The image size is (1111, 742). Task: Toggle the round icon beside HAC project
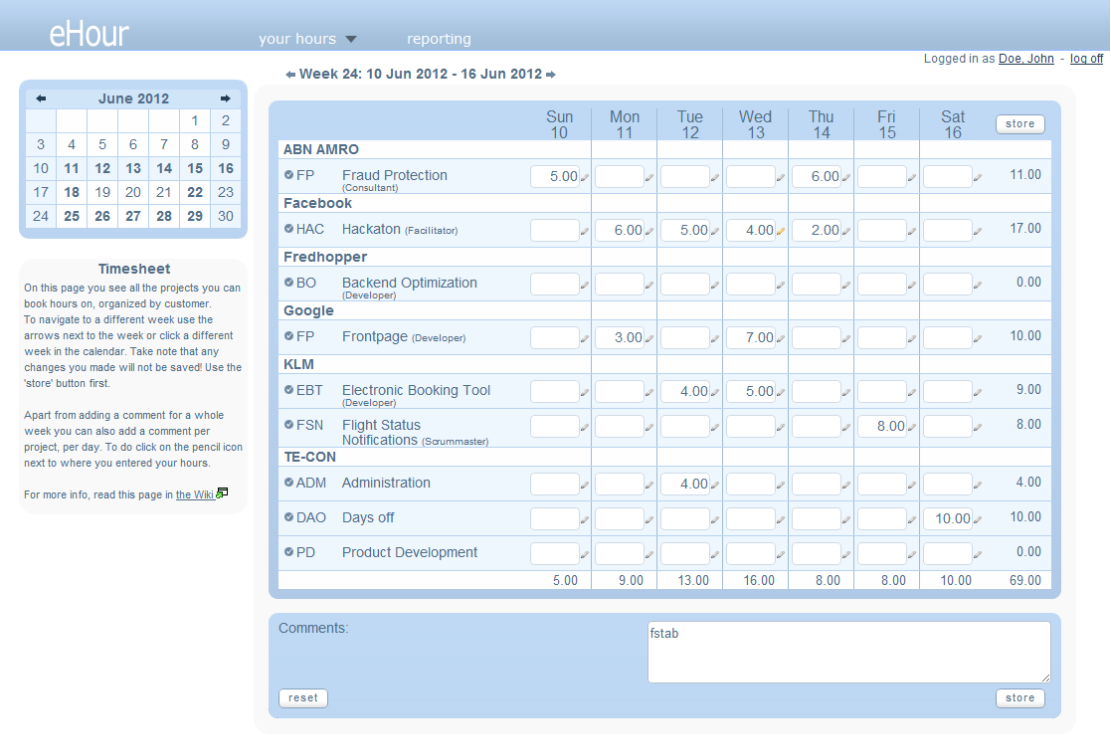pos(289,229)
